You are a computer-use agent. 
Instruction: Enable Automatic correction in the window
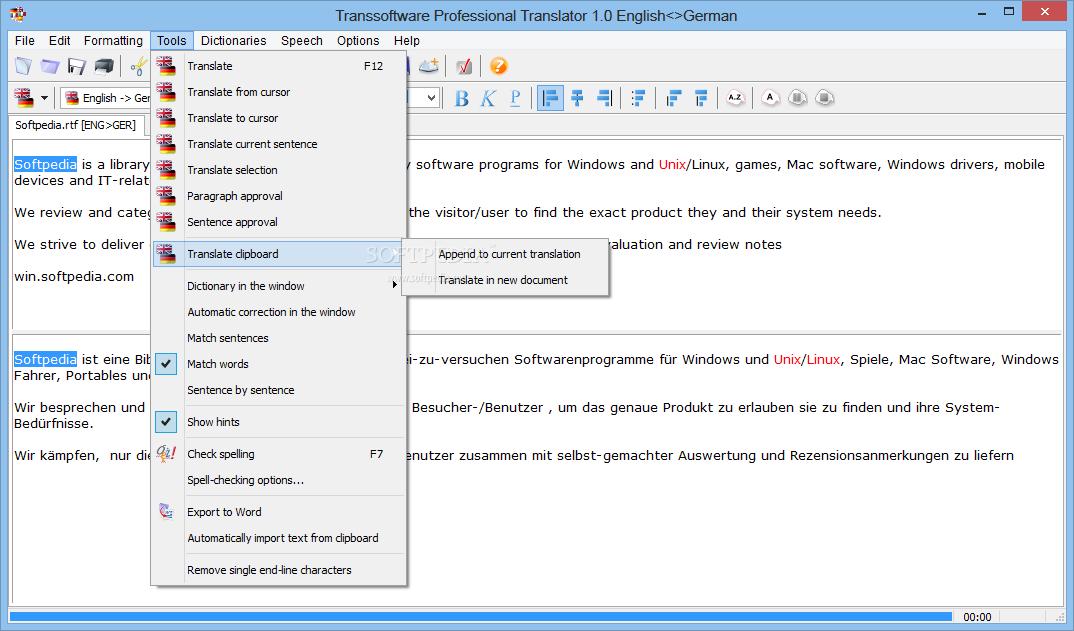point(279,312)
